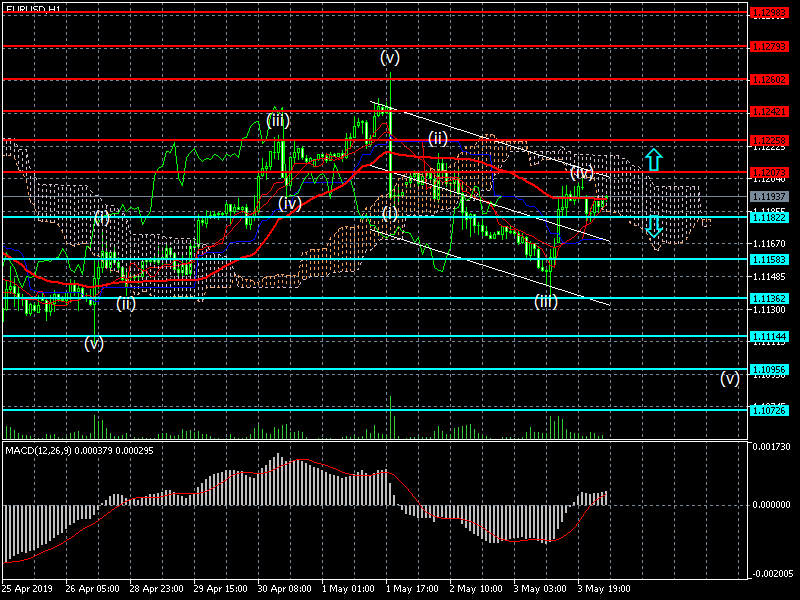Click the 3 May 19:00 time label
This screenshot has height=600, width=800.
click(x=604, y=589)
